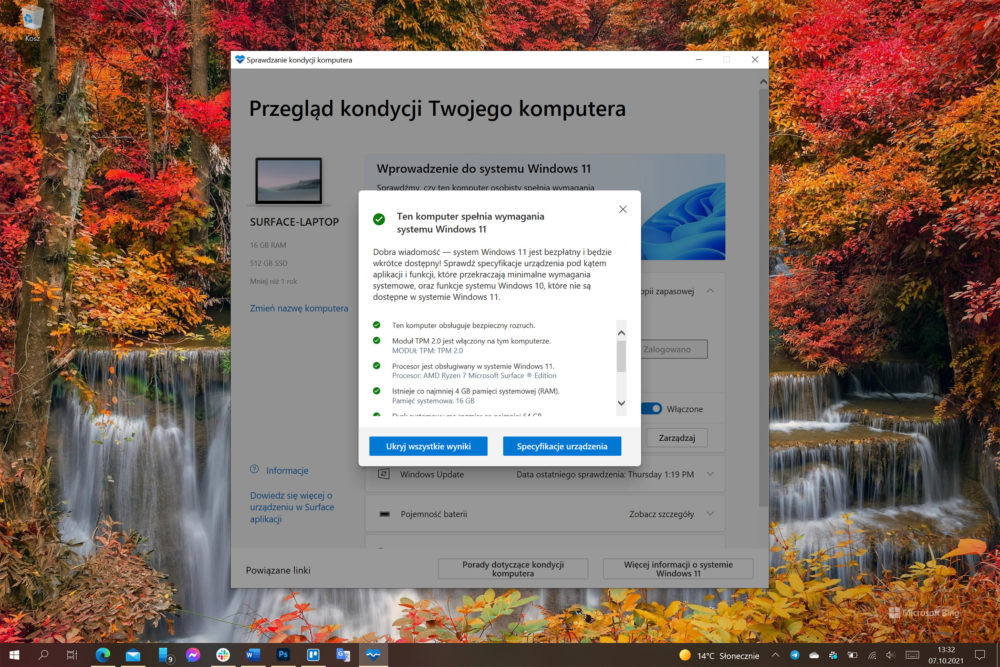1000x667 pixels.
Task: Expand the Pojemność baterii section chevron
Action: point(710,514)
